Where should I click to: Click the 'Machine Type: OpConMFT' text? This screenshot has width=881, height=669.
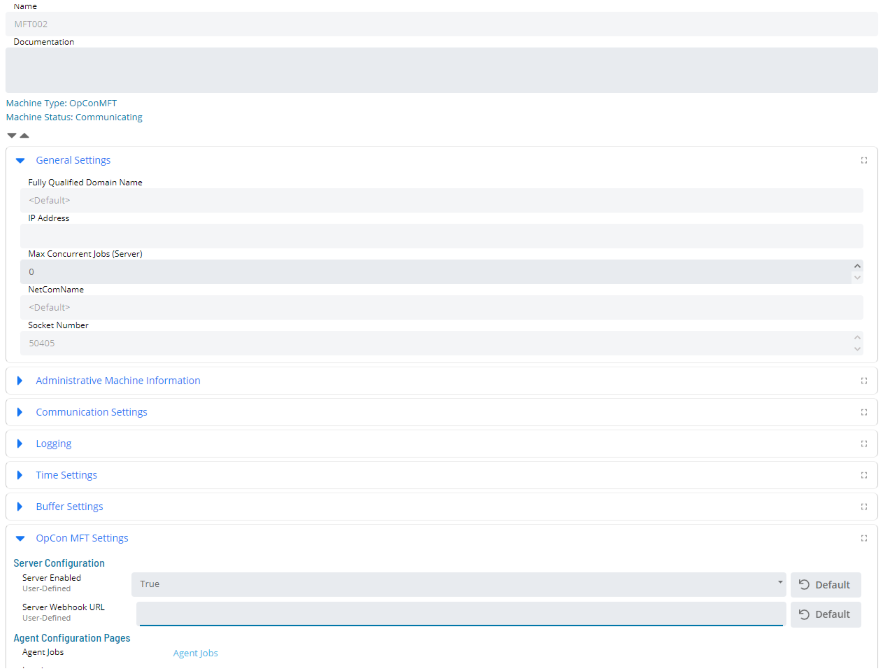[x=61, y=103]
